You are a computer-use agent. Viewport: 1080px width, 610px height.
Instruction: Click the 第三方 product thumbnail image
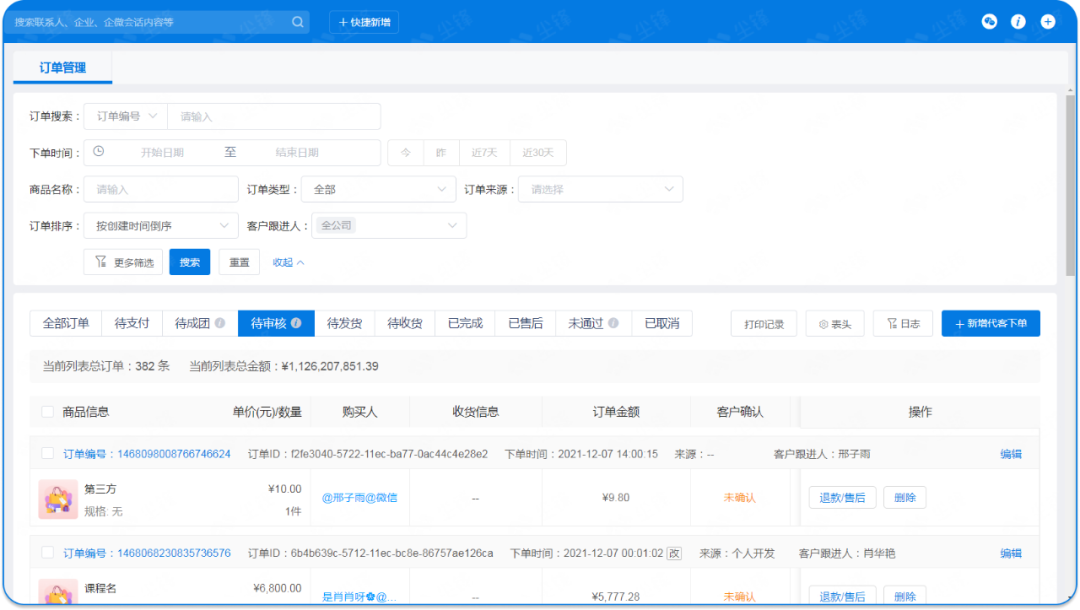click(58, 498)
